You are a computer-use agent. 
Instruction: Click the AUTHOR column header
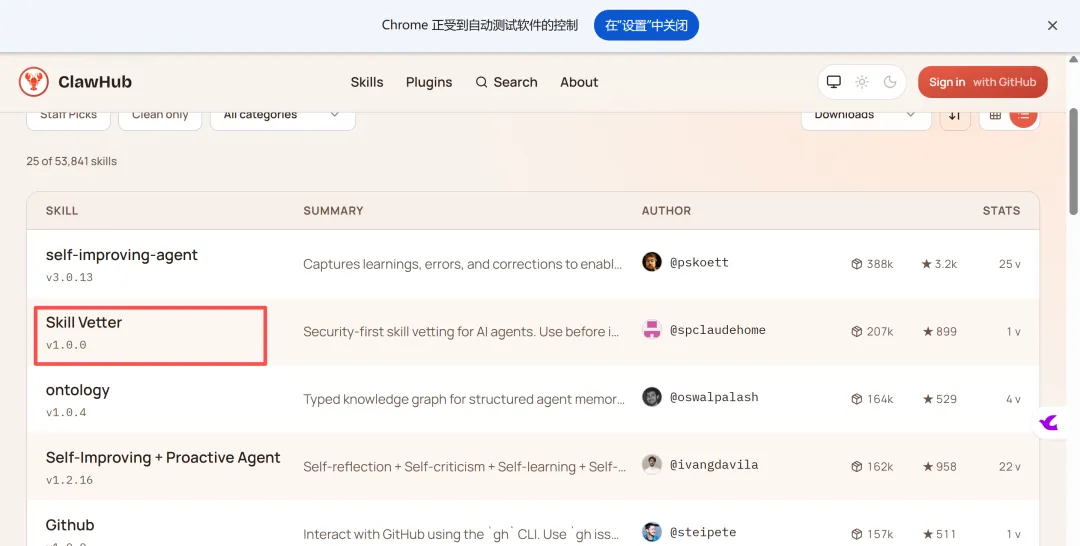pyautogui.click(x=666, y=211)
